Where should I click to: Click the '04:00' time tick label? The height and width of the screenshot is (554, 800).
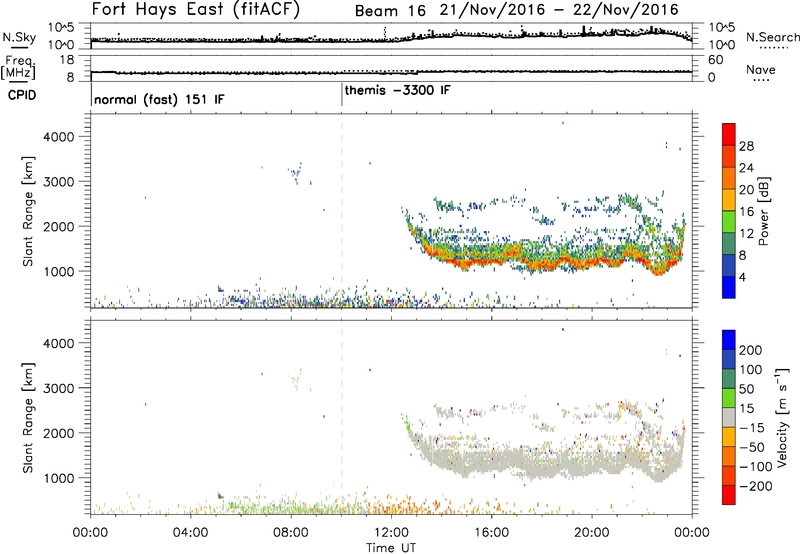point(190,533)
